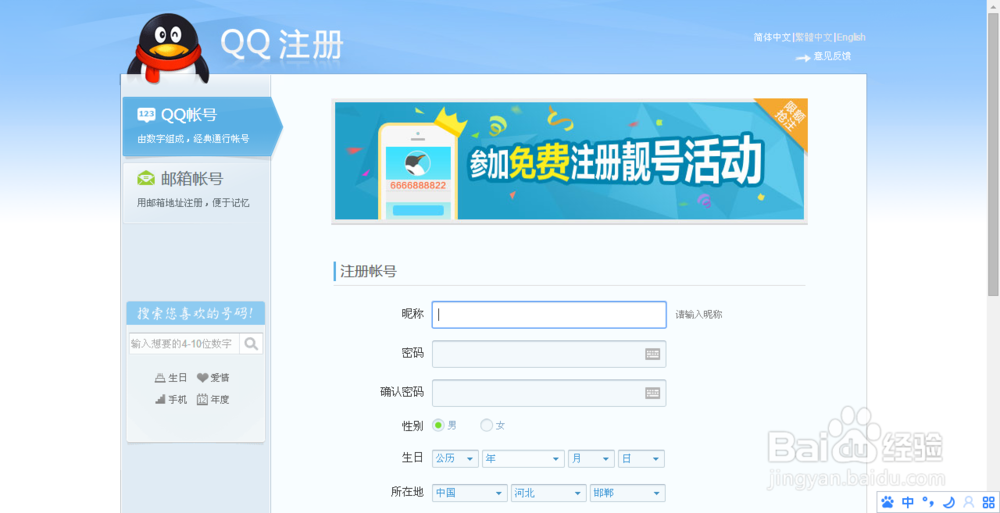Click the user account icon in the IME toolbar
Viewport: 1000px width, 513px height.
969,502
